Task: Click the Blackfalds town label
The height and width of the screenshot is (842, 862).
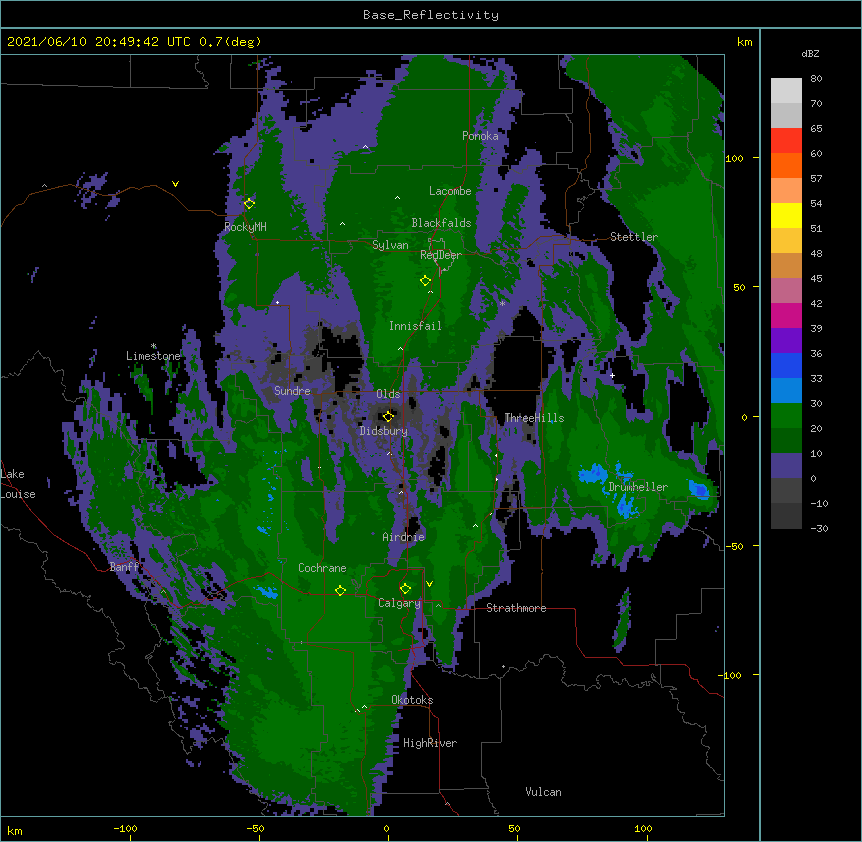Action: tap(441, 223)
